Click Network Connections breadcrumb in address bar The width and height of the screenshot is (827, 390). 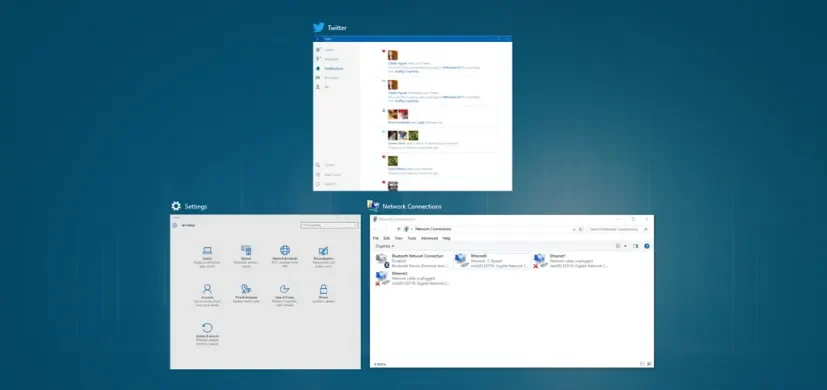(433, 229)
